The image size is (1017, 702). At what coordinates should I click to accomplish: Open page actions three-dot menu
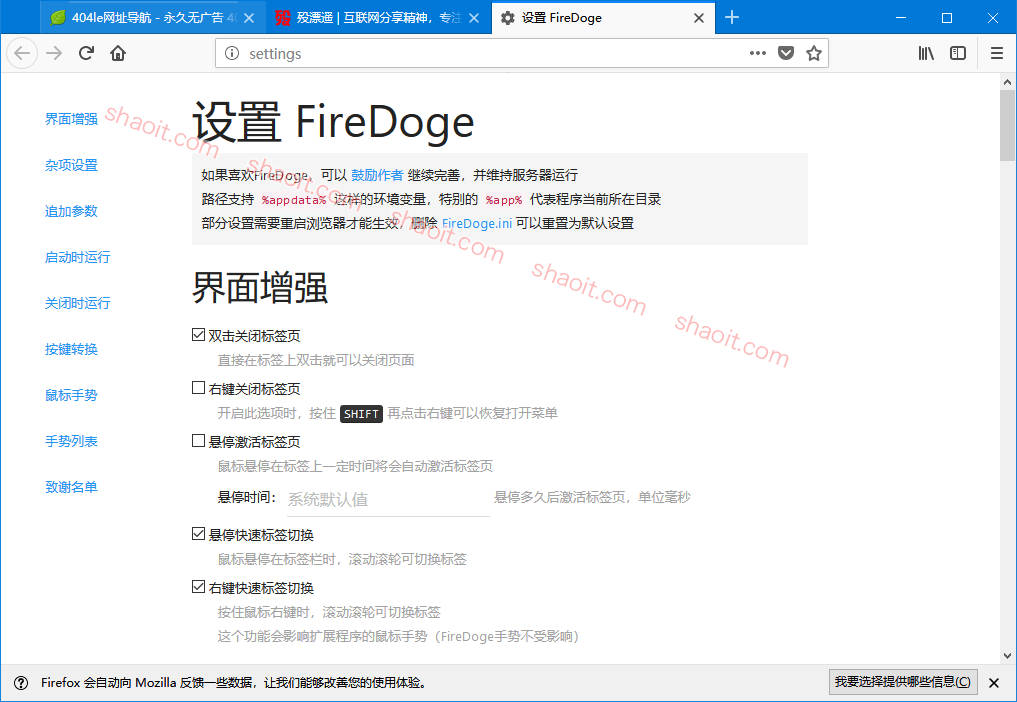pos(758,53)
